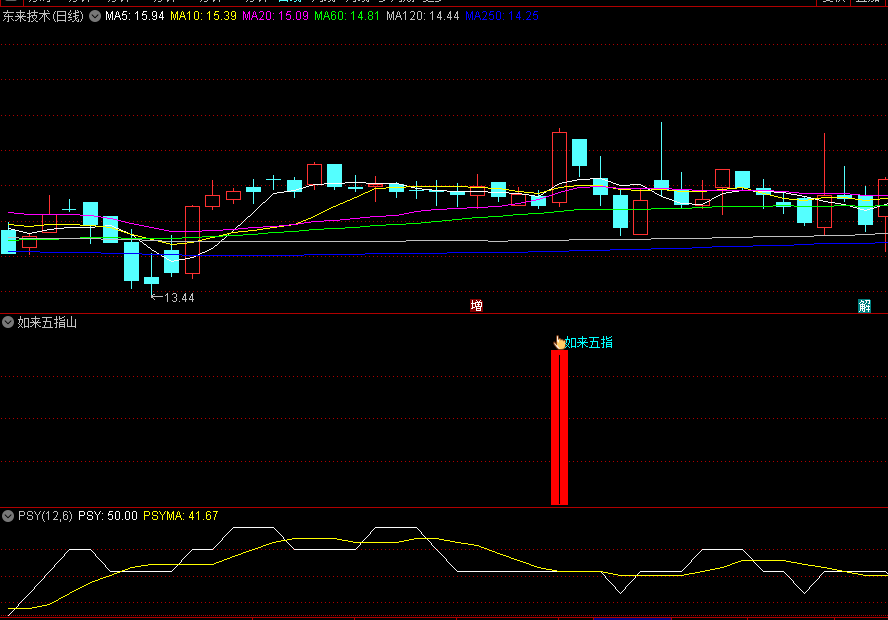The width and height of the screenshot is (888, 620).
Task: Expand the 如来五指山 indicator dropdown icon
Action: tap(8, 323)
